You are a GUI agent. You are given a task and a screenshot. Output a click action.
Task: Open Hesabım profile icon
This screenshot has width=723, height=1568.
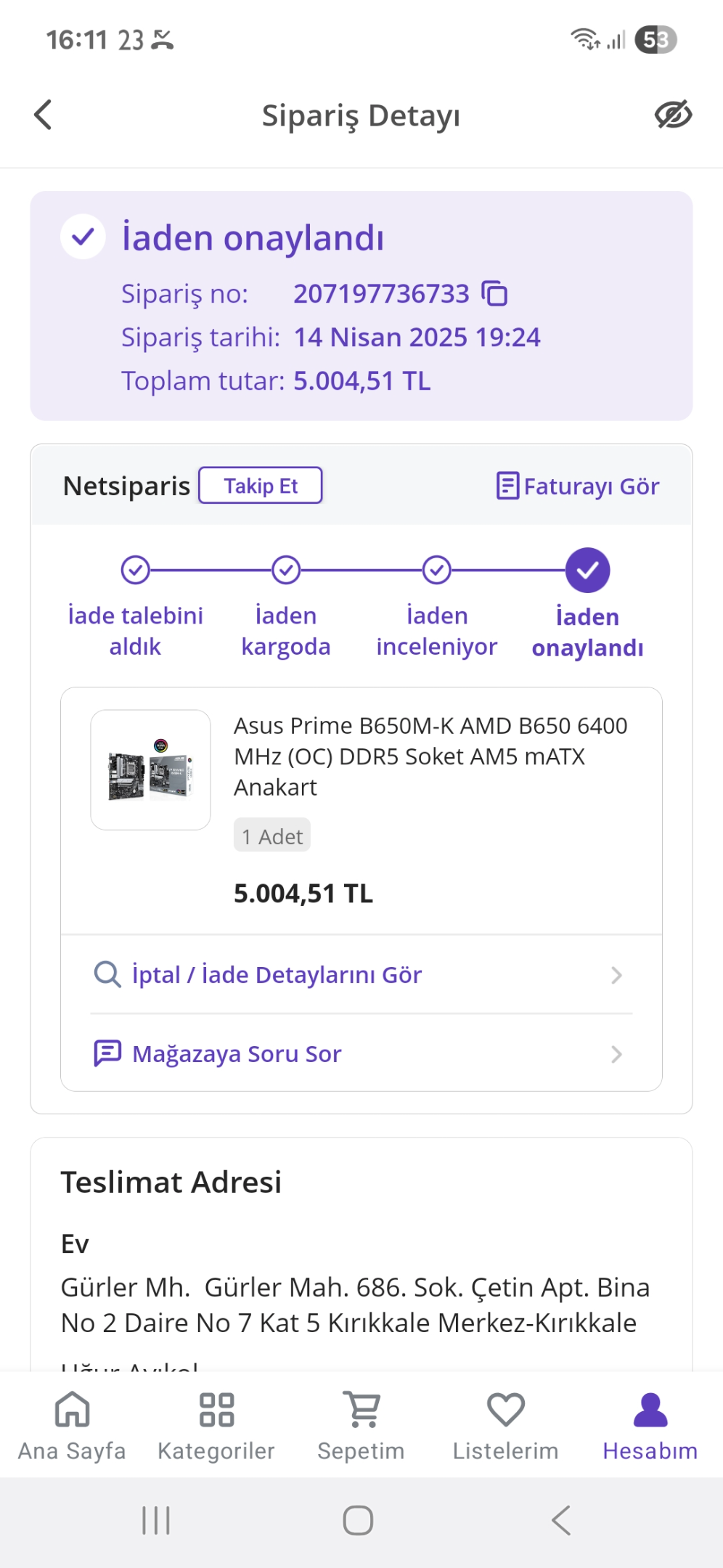[x=650, y=1410]
